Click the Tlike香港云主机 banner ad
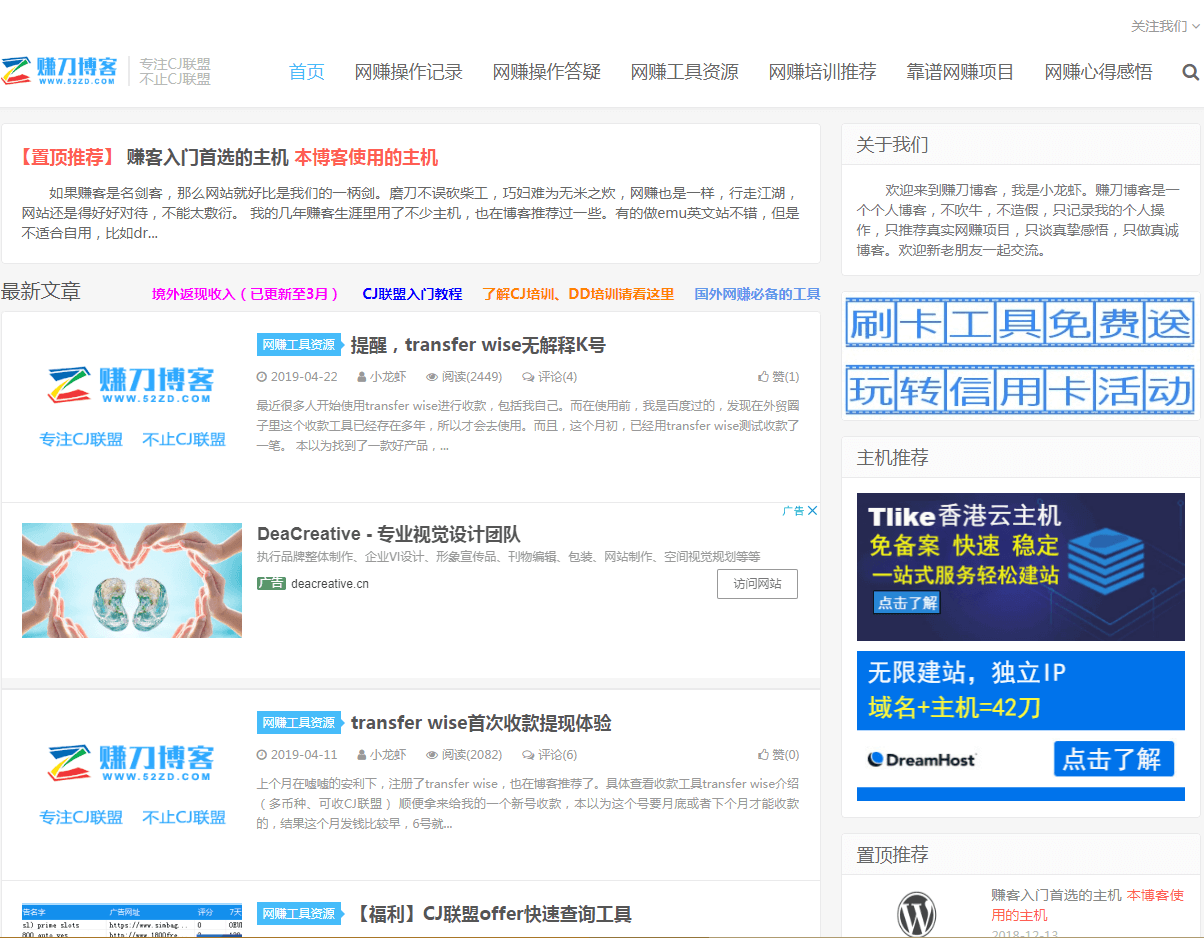 pos(1020,566)
